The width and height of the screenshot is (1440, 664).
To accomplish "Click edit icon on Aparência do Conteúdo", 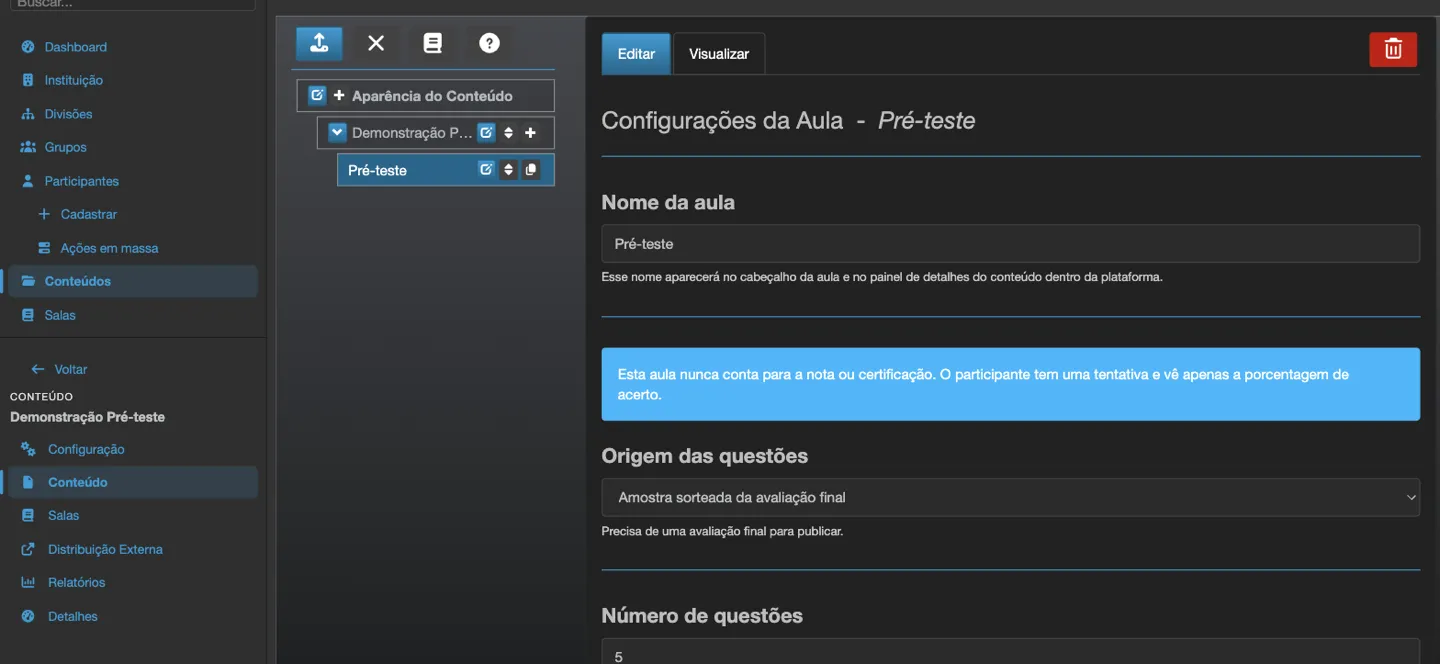I will click(x=317, y=95).
